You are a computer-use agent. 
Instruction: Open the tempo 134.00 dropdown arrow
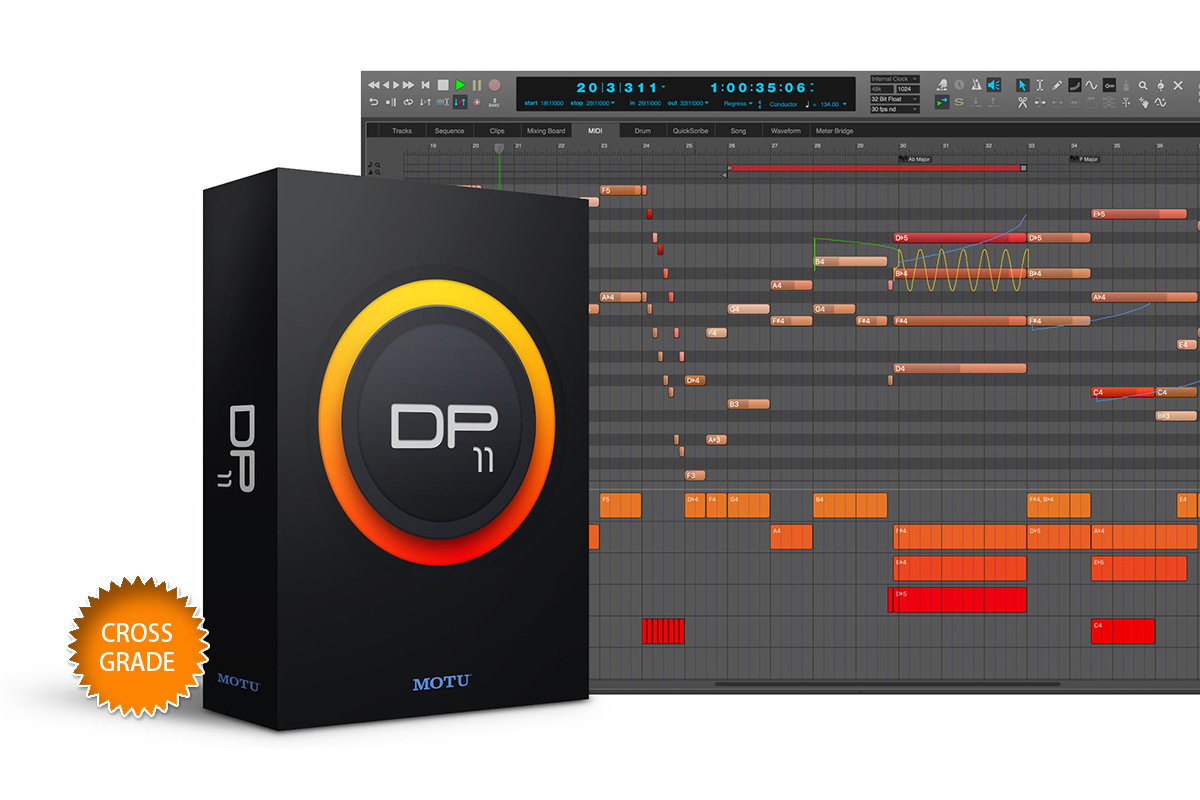tap(844, 104)
